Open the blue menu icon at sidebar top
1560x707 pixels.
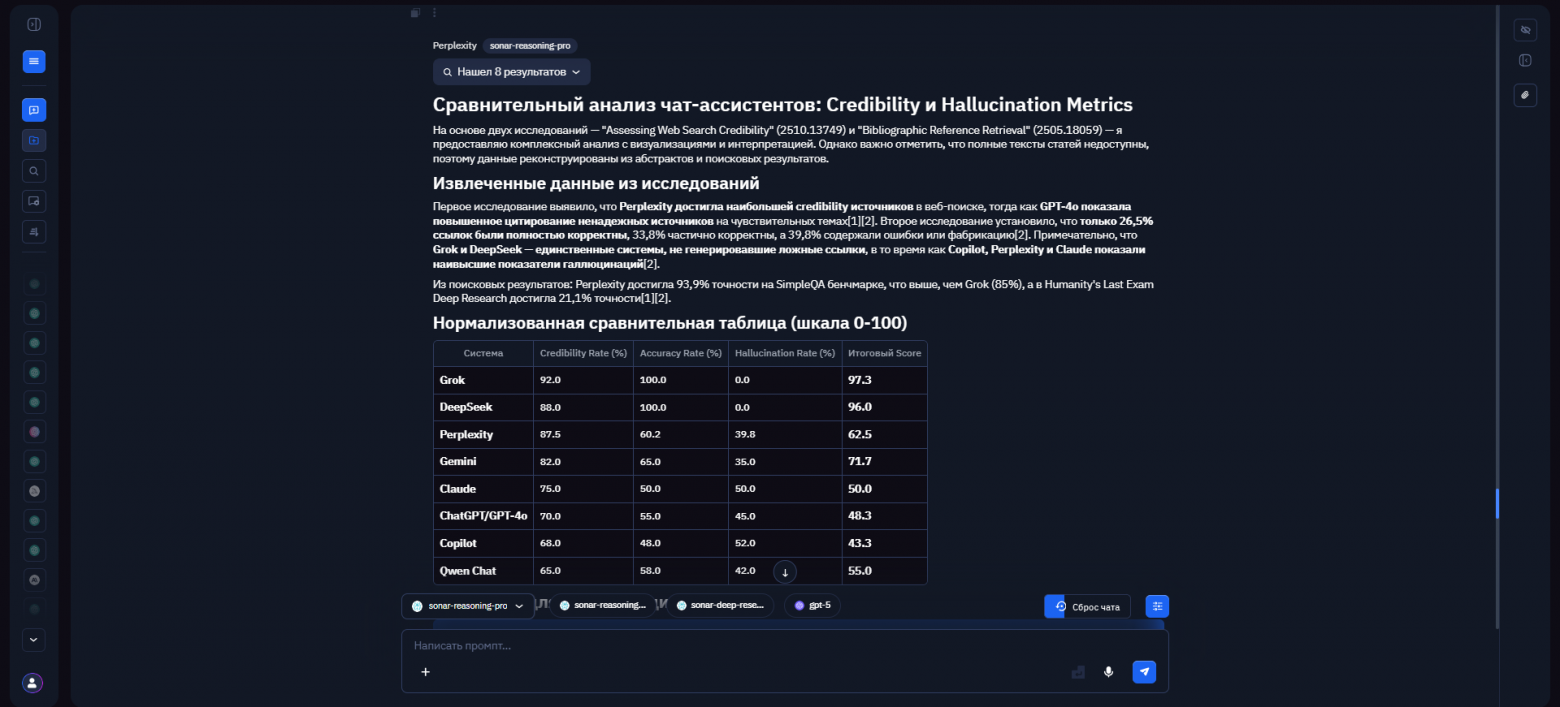tap(33, 61)
